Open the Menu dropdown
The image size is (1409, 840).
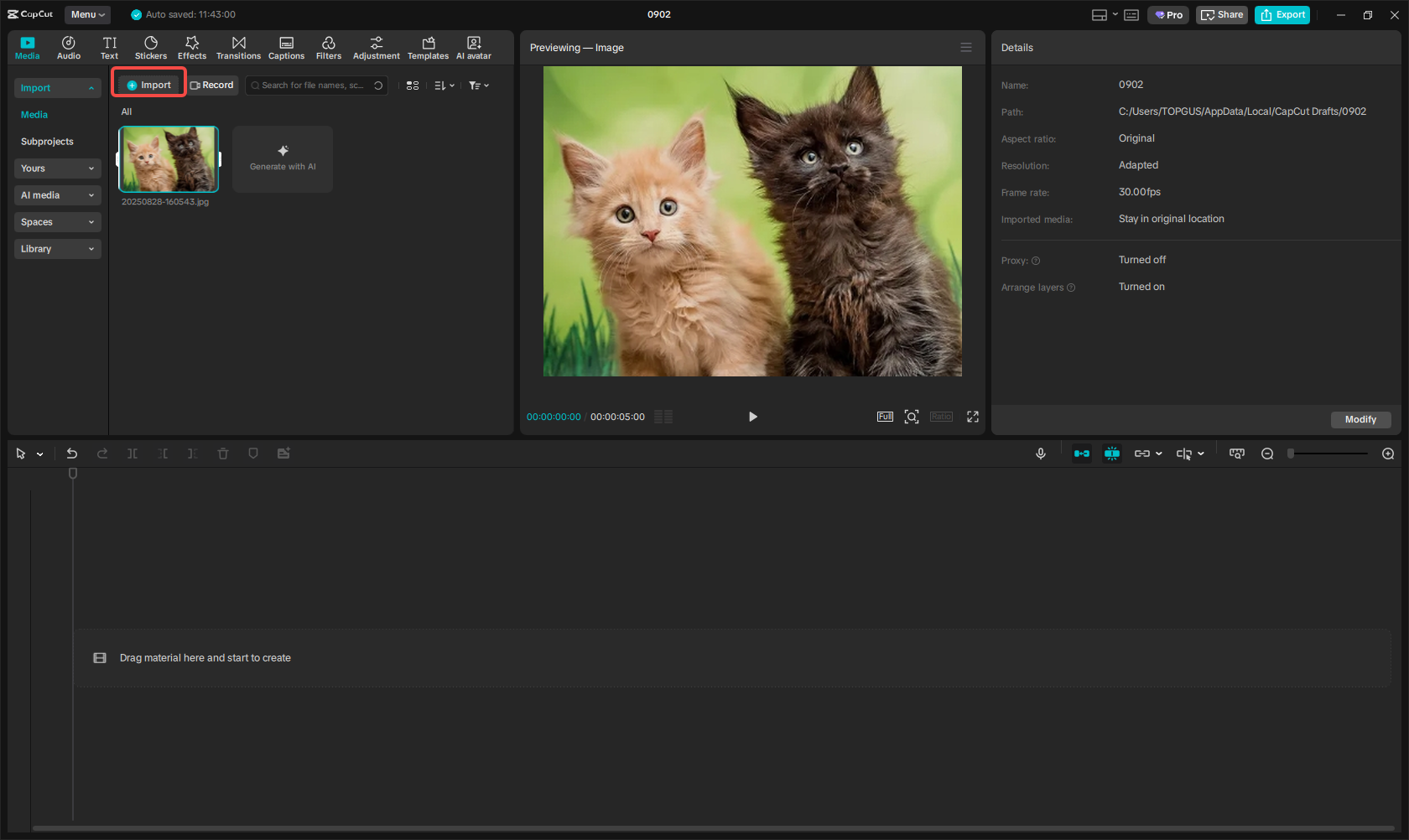[x=86, y=14]
